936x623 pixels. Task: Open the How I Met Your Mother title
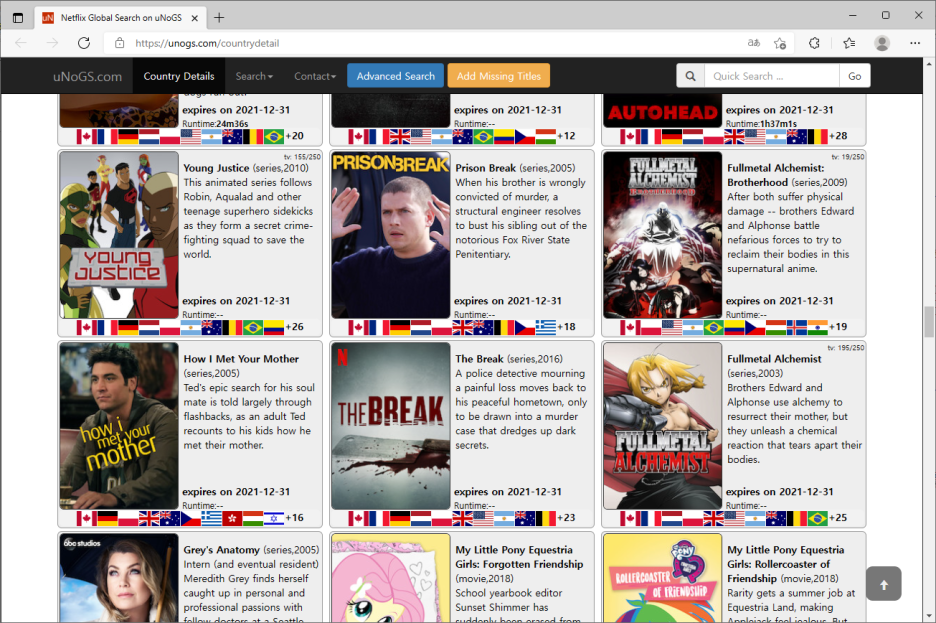[x=241, y=359]
